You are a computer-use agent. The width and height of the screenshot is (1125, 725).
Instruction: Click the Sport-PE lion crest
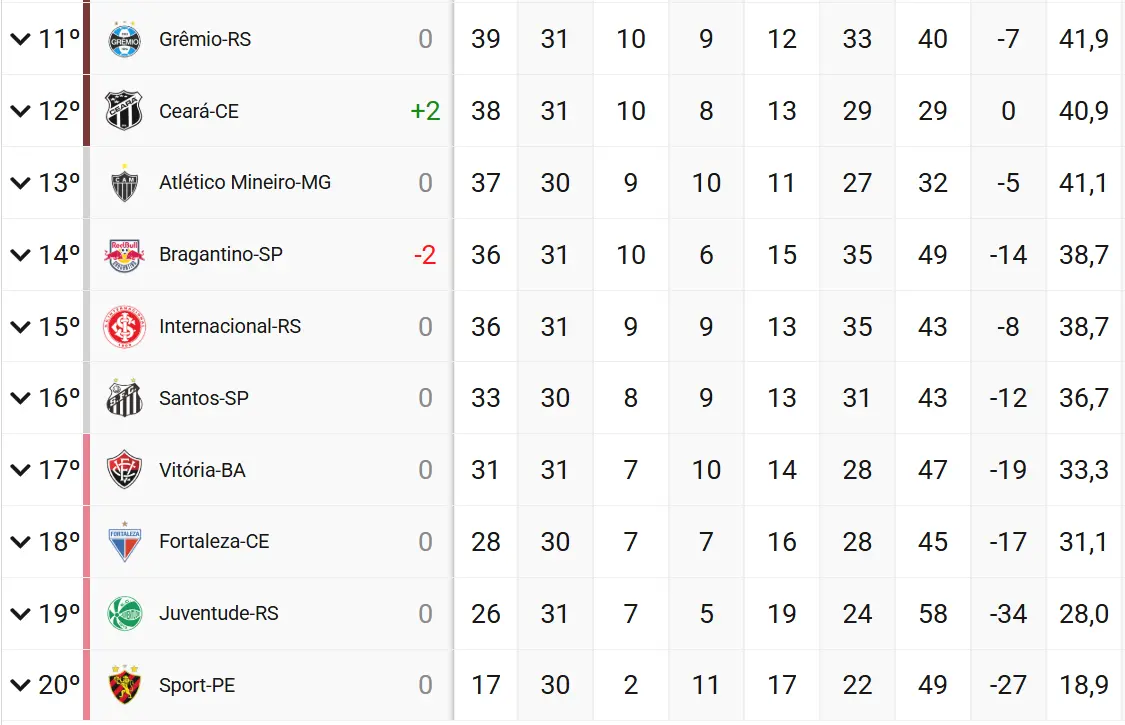[x=125, y=685]
